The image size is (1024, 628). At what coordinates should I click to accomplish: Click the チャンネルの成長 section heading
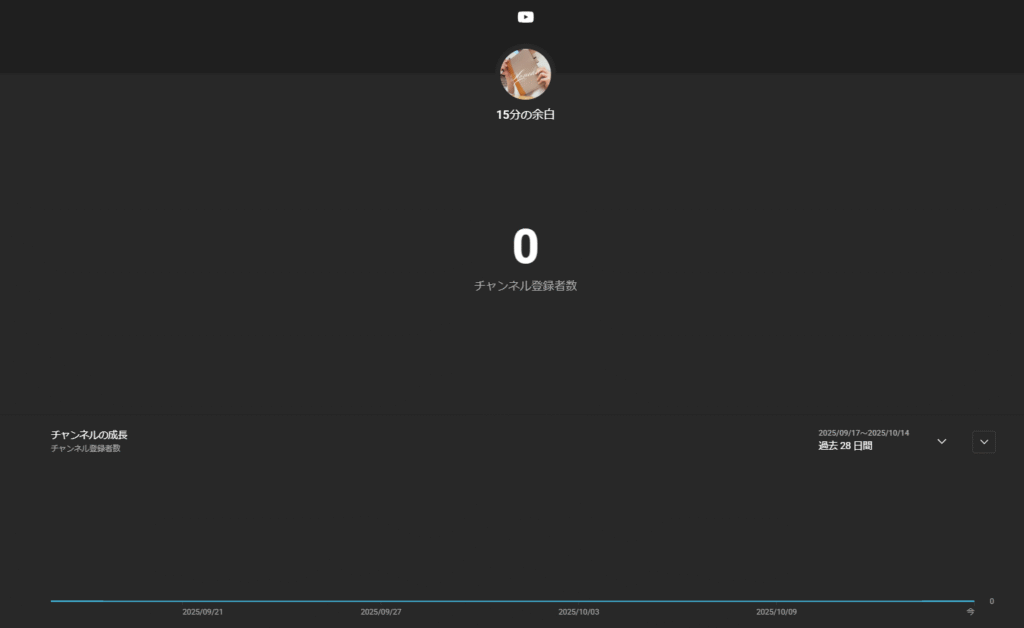[89, 435]
